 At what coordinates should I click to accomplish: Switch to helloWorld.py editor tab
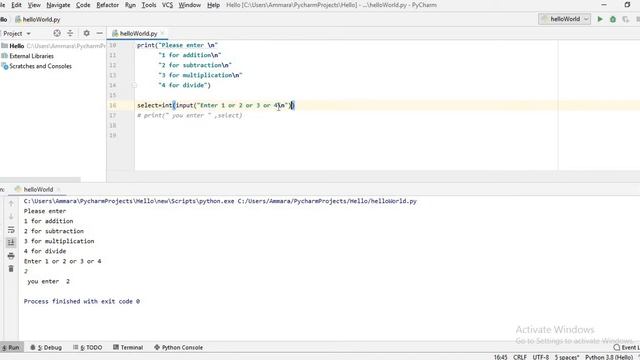(138, 33)
